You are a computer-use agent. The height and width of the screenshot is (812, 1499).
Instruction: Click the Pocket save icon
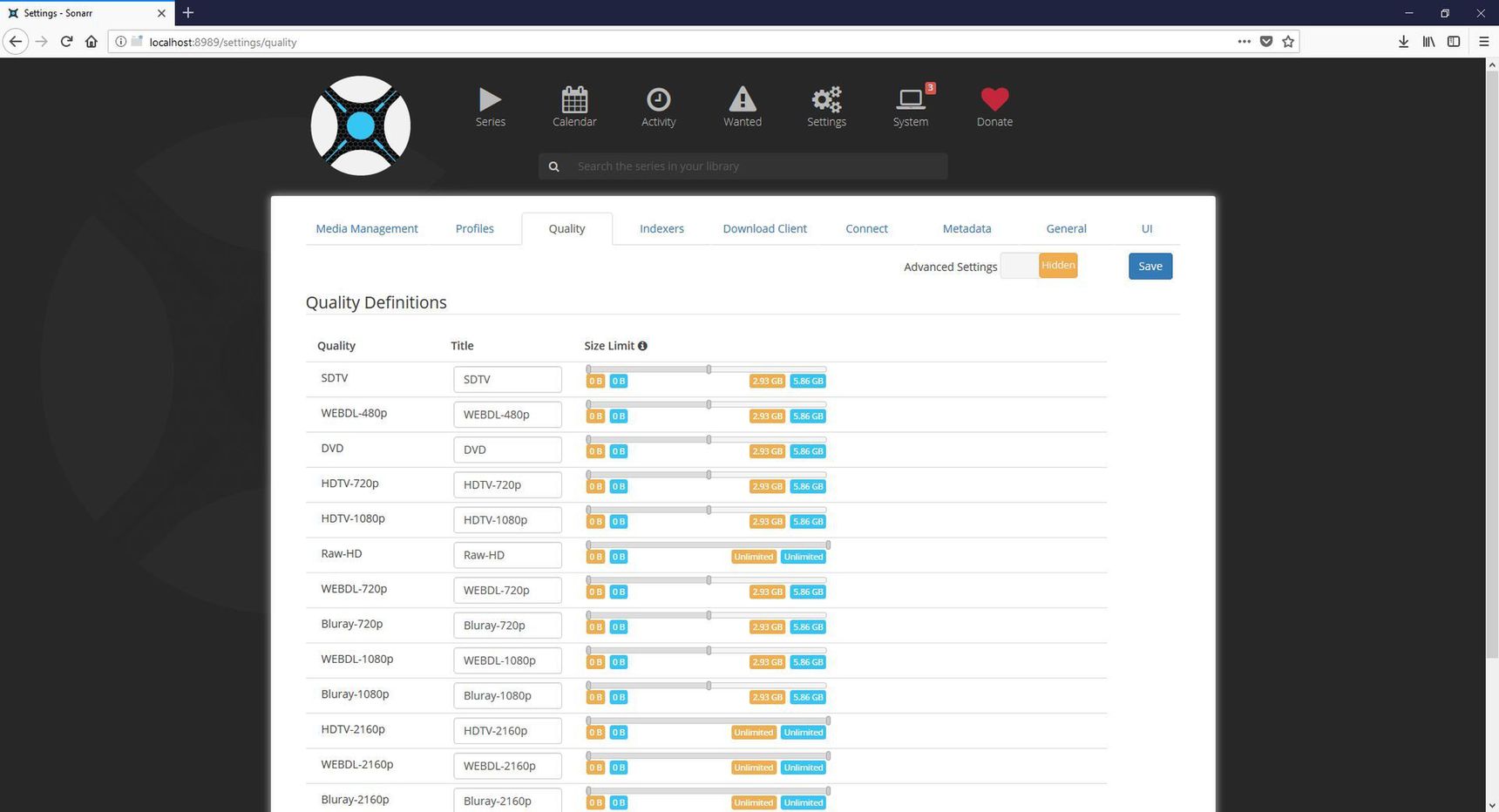tap(1266, 41)
